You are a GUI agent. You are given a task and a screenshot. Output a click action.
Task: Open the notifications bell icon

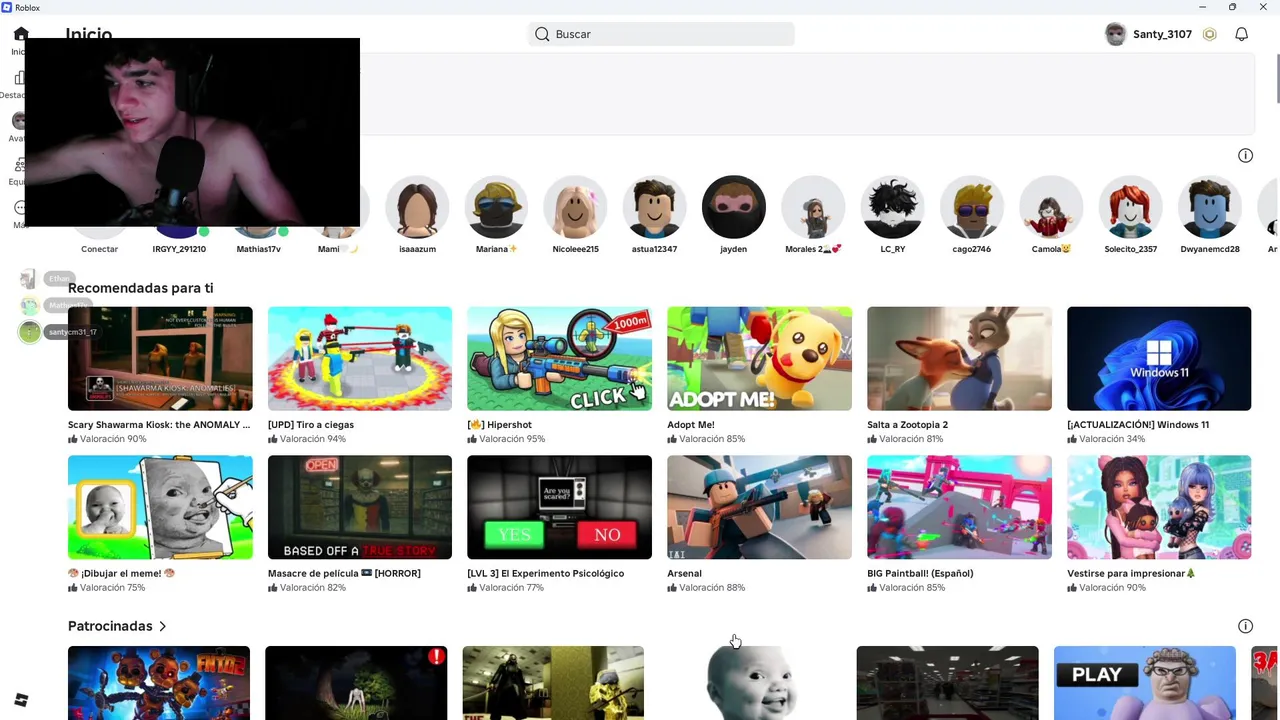pyautogui.click(x=1241, y=34)
